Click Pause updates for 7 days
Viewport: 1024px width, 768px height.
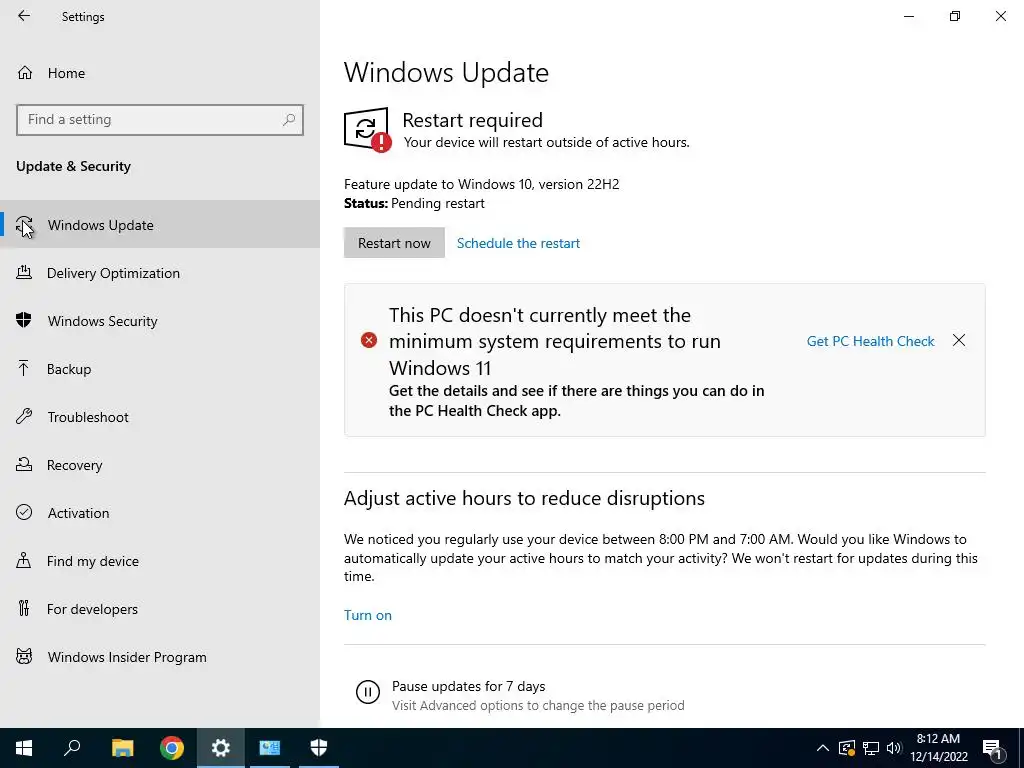(x=468, y=686)
